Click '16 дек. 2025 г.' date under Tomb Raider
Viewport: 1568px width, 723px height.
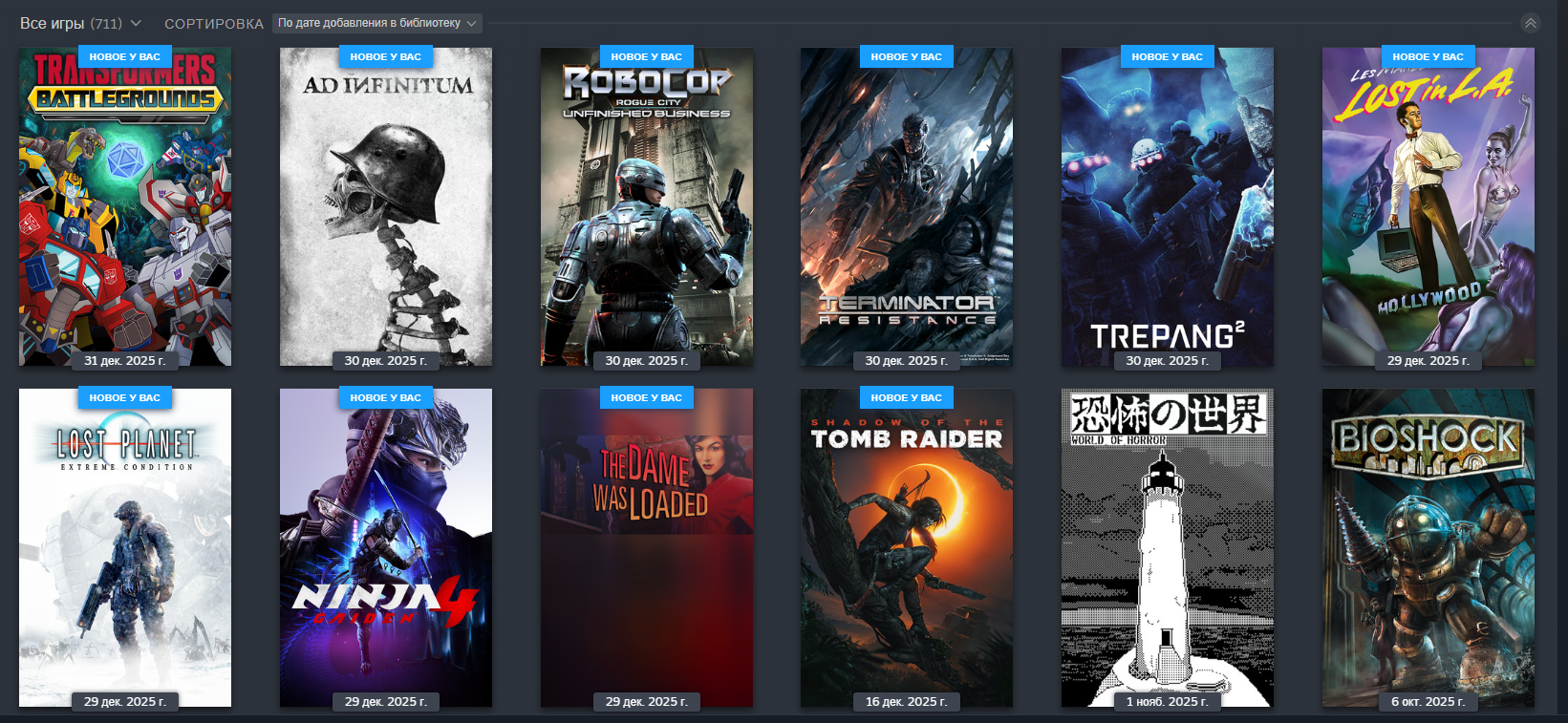click(x=907, y=701)
